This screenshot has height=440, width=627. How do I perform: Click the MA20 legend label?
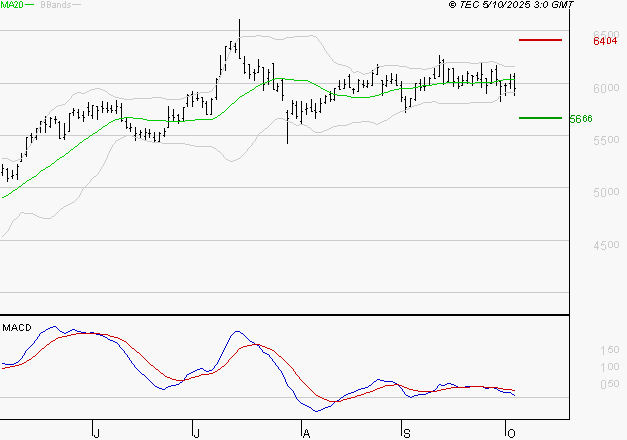point(12,5)
